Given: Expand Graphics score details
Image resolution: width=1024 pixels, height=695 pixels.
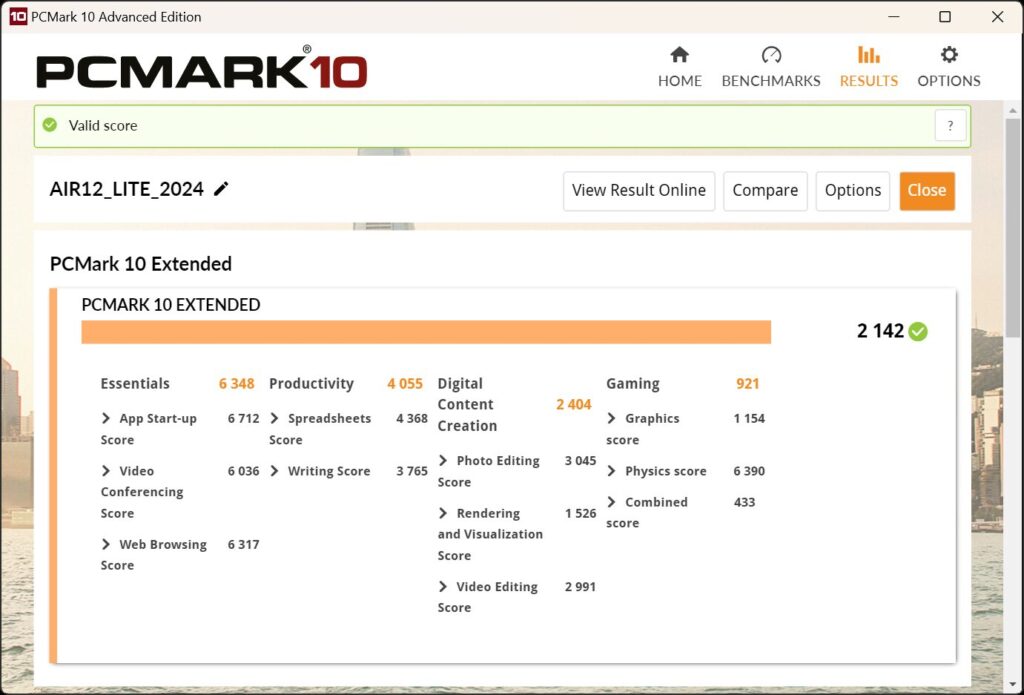Looking at the screenshot, I should click(611, 418).
